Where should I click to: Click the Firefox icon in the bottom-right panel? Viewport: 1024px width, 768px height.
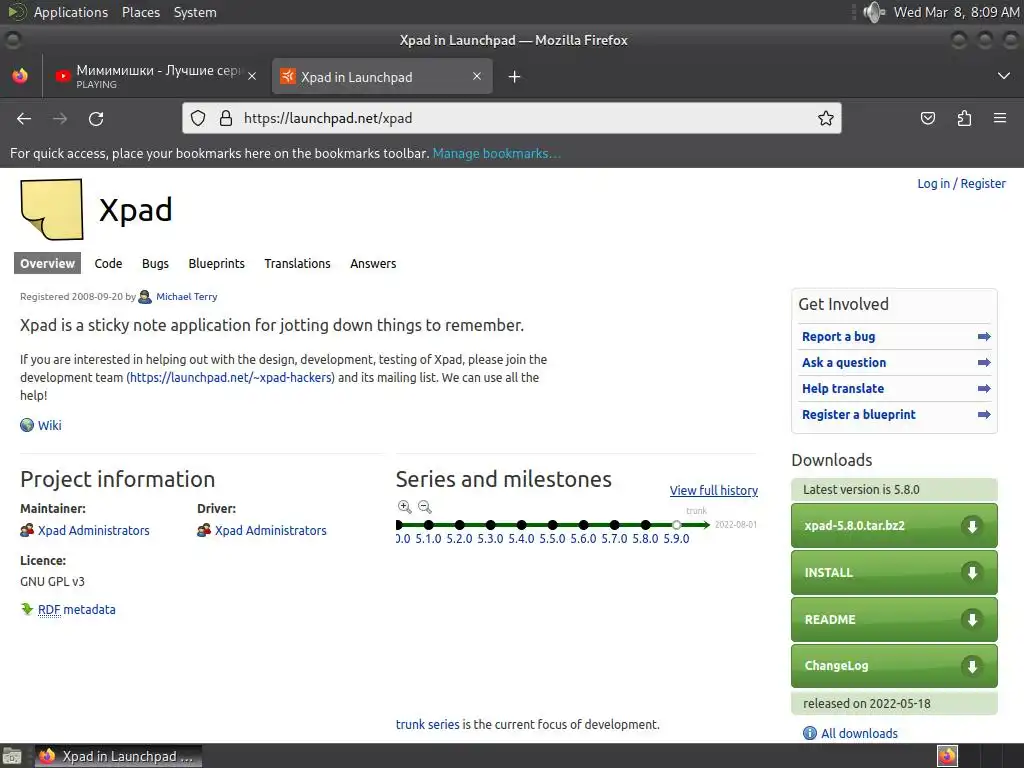[x=947, y=756]
